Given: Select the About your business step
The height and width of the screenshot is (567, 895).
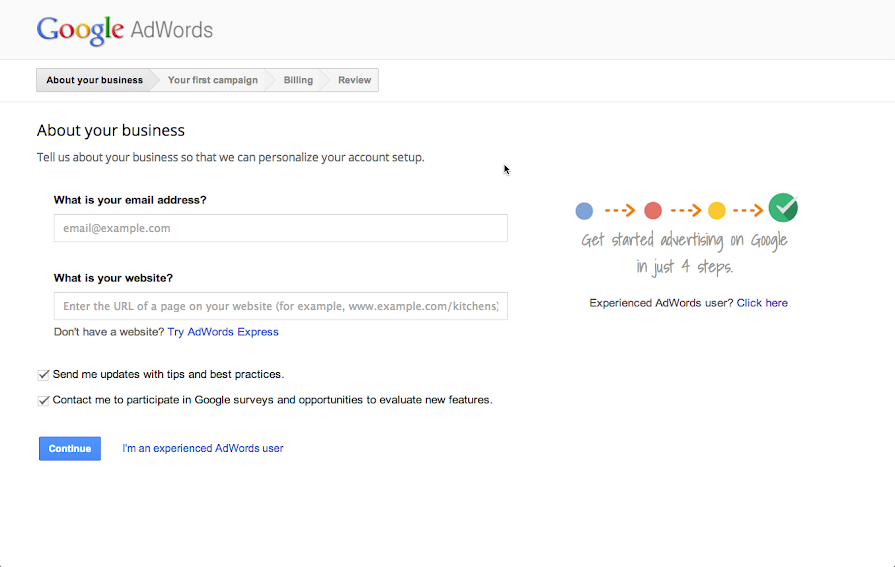Looking at the screenshot, I should pyautogui.click(x=94, y=80).
